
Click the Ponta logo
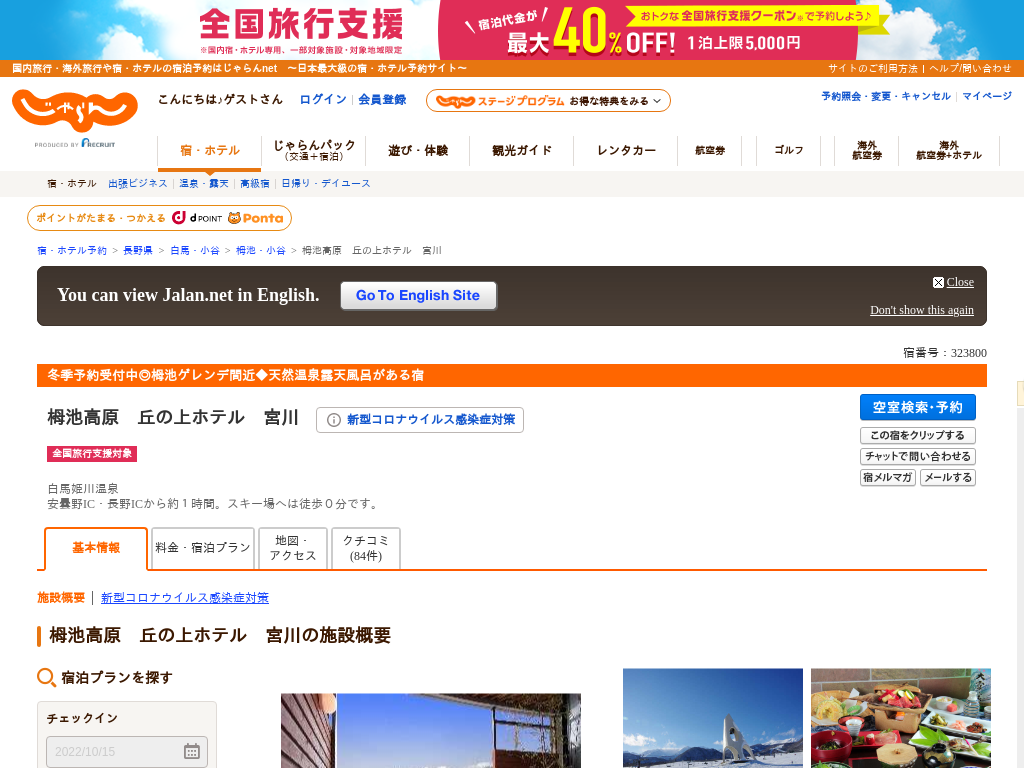(255, 218)
